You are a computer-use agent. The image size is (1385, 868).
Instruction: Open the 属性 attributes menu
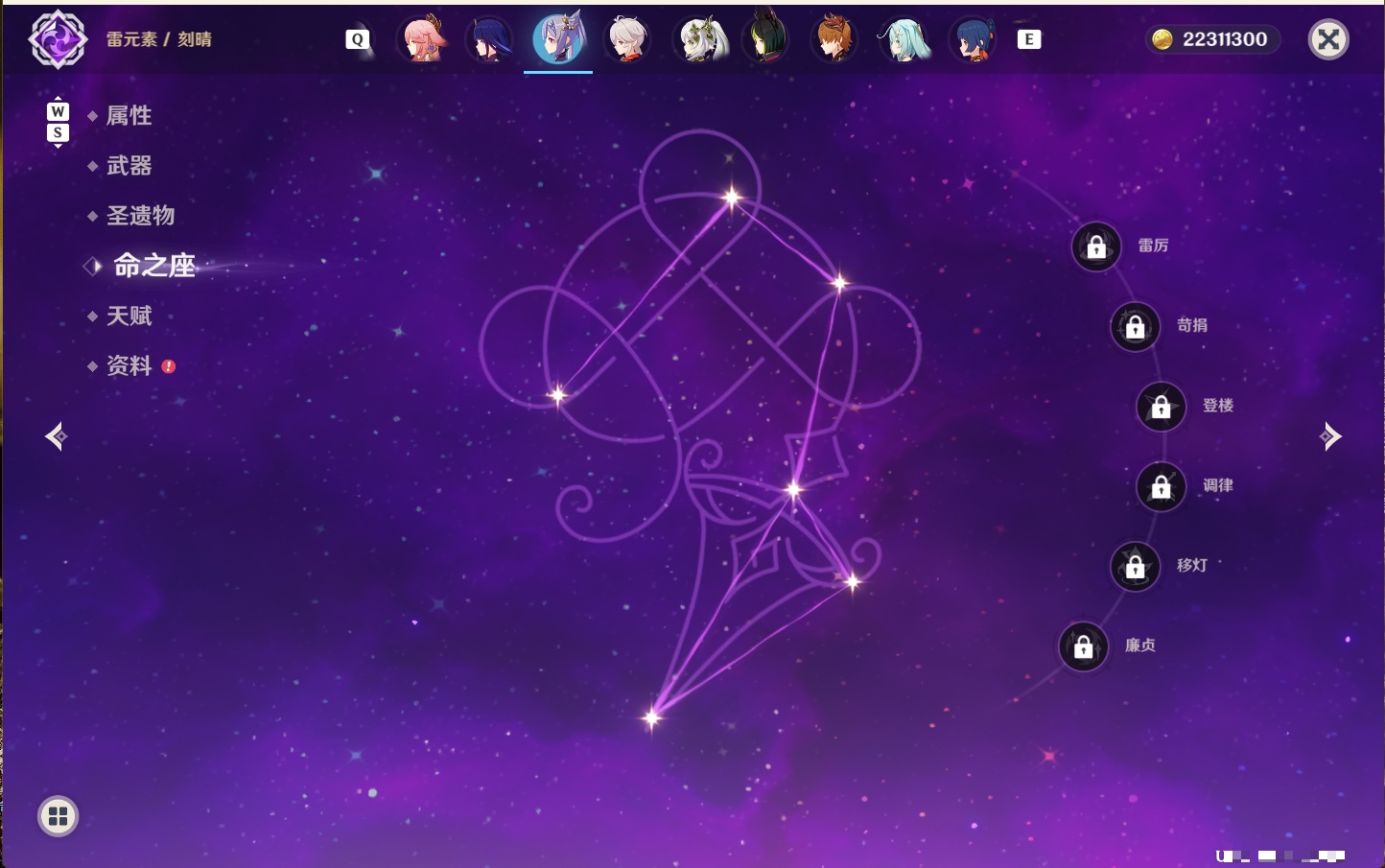click(129, 116)
